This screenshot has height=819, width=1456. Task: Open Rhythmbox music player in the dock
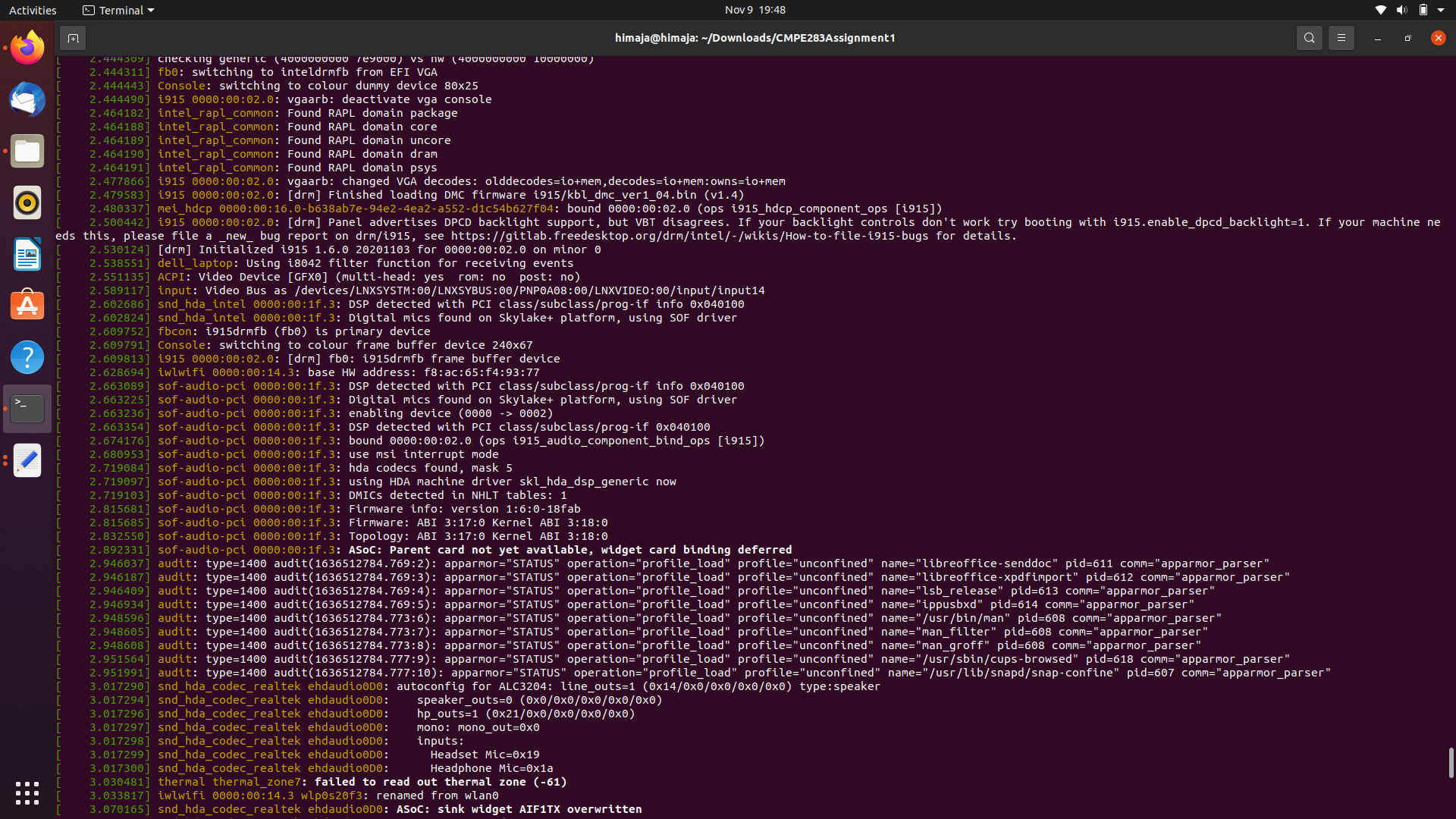[27, 202]
